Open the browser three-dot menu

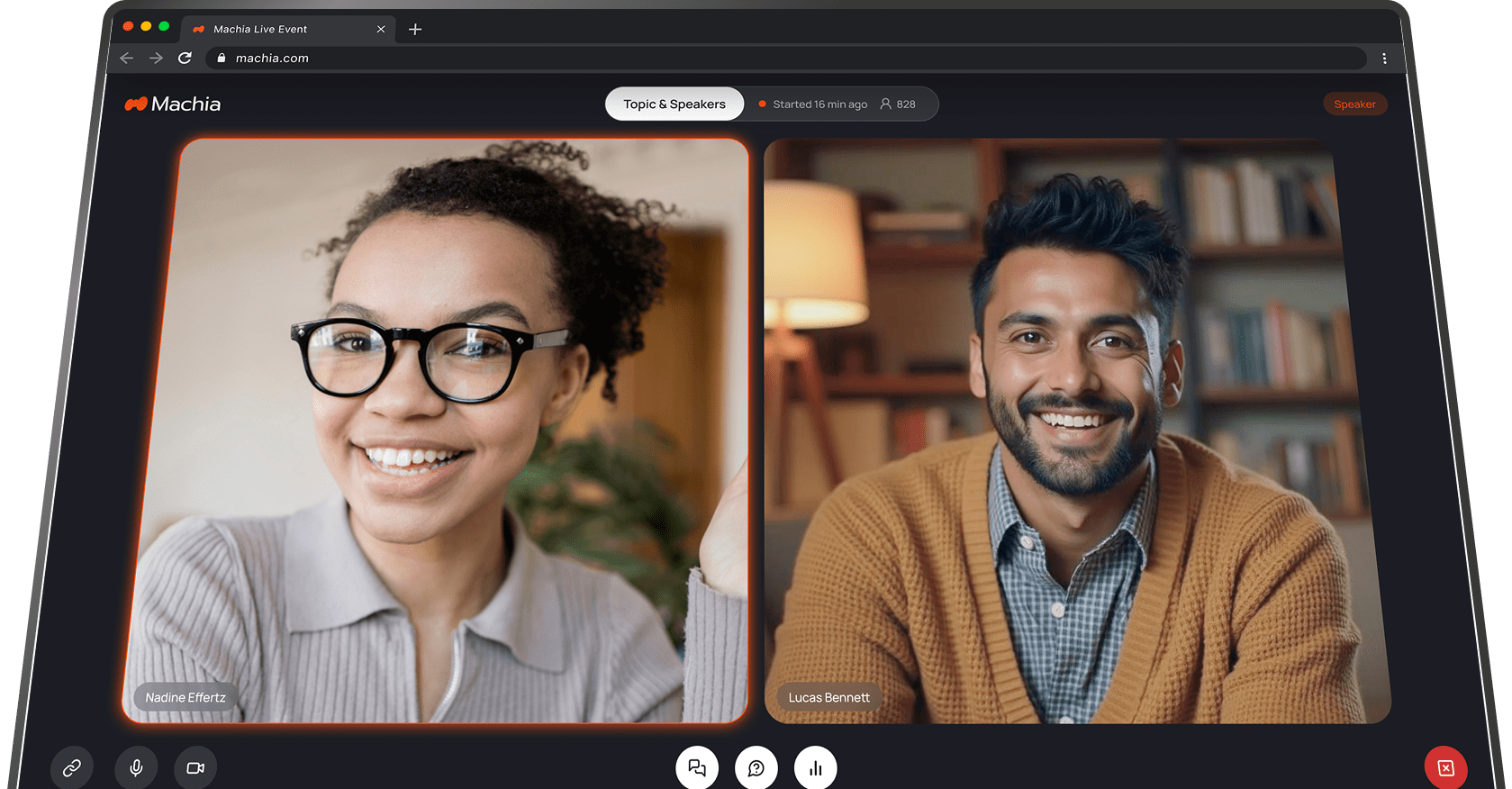point(1384,58)
